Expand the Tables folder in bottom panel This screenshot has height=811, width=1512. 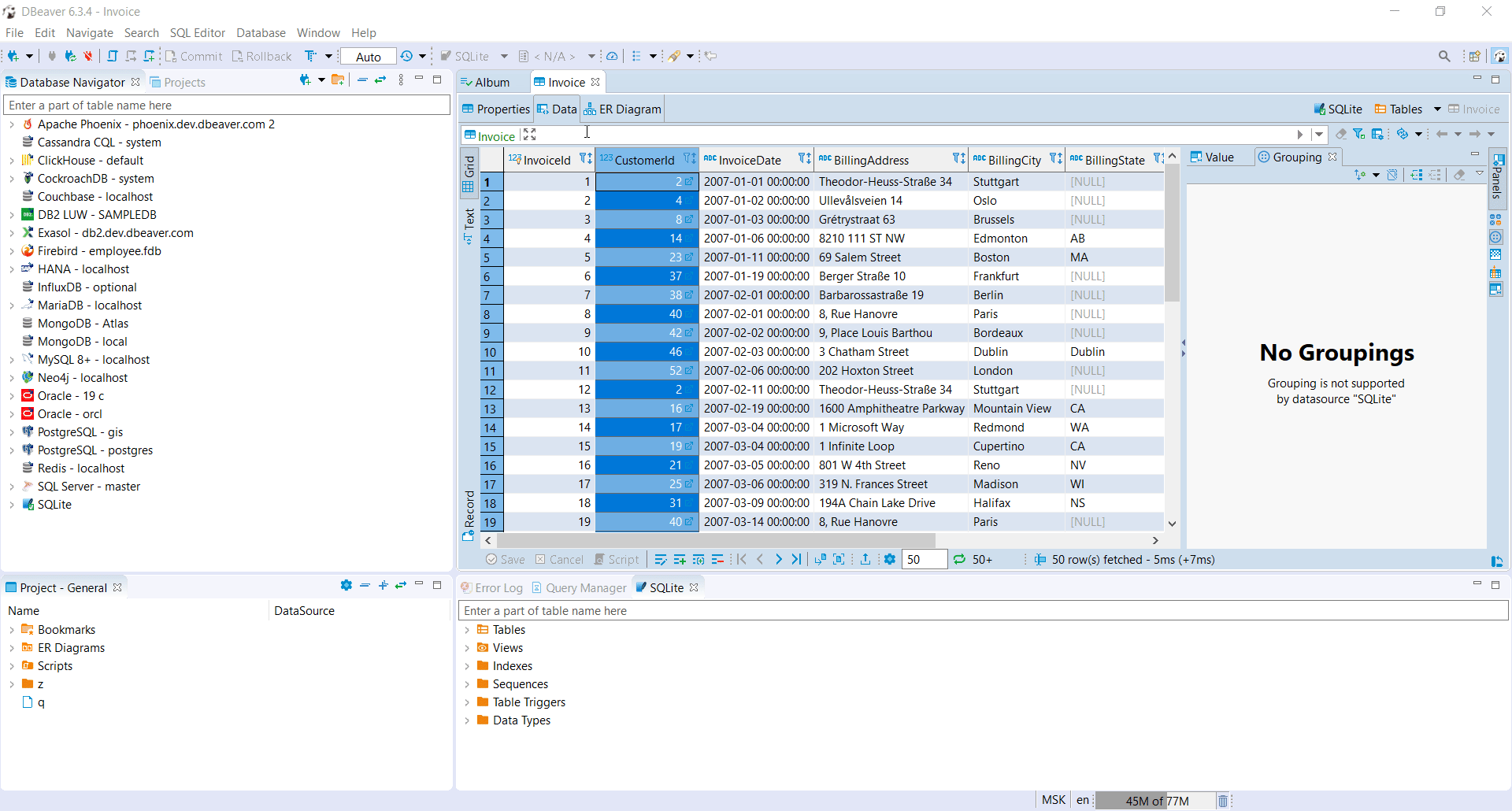pos(467,629)
